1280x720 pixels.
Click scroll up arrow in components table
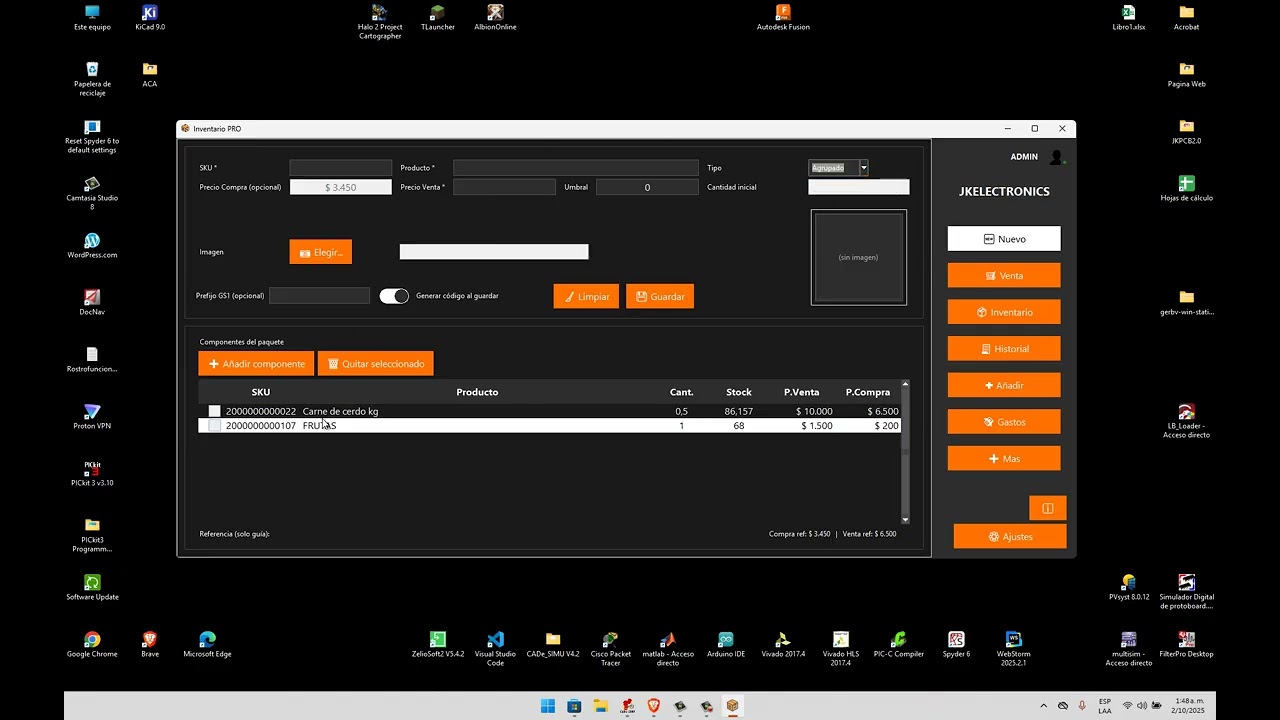906,384
